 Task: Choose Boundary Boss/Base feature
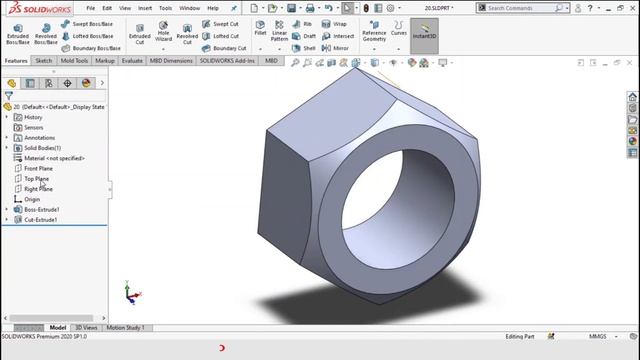coord(91,48)
